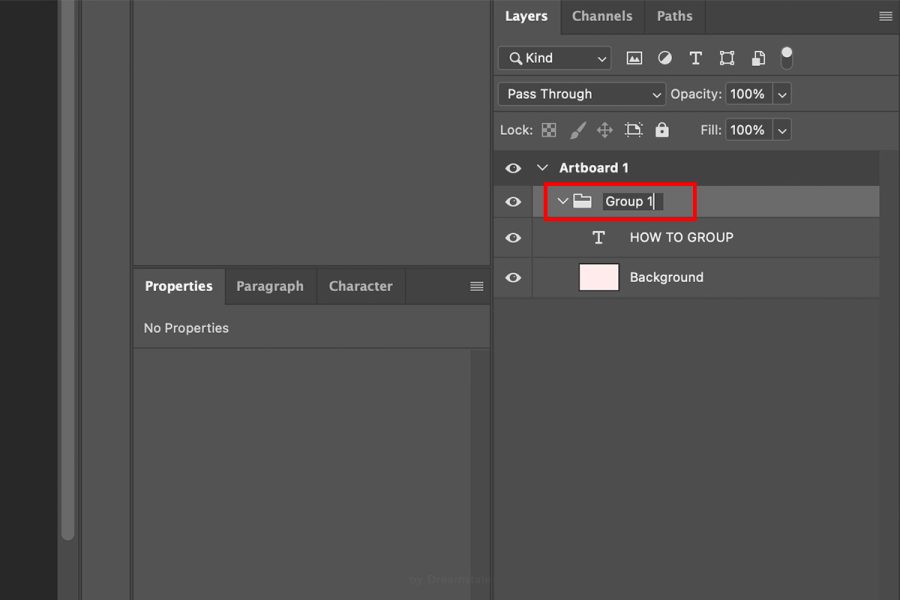
Task: Turn off the layer filtering toggle switch
Action: [787, 58]
